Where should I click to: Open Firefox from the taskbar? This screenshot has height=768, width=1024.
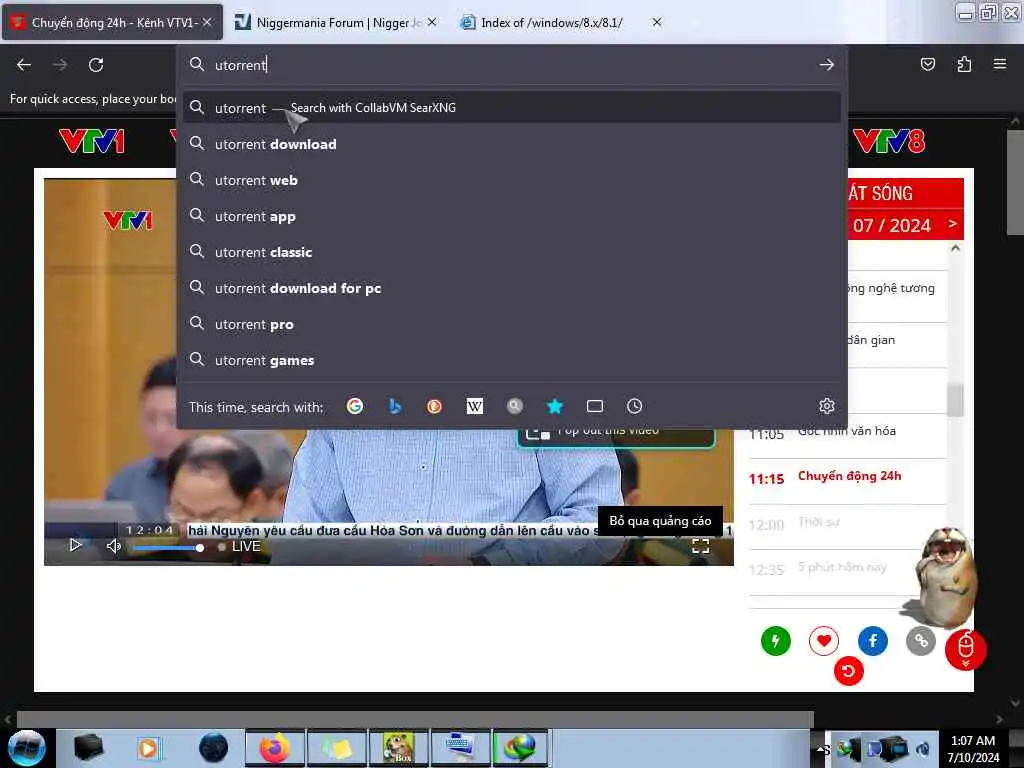(274, 748)
